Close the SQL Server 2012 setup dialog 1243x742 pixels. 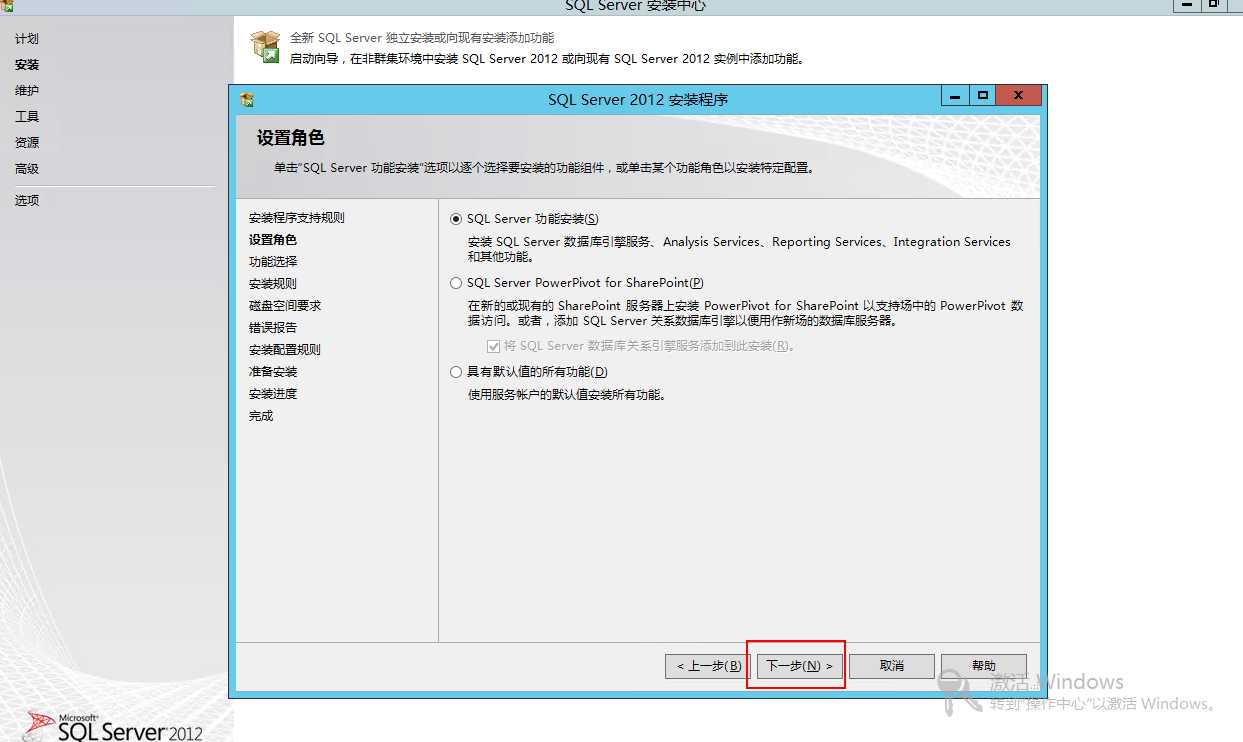(1019, 96)
